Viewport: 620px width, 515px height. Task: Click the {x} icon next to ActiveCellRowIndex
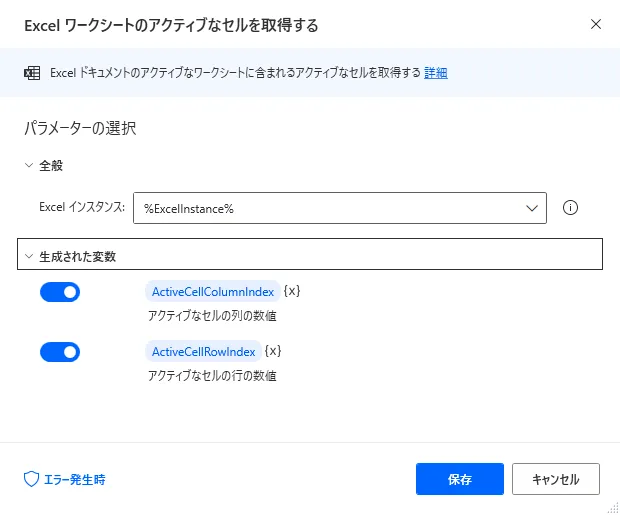click(273, 351)
